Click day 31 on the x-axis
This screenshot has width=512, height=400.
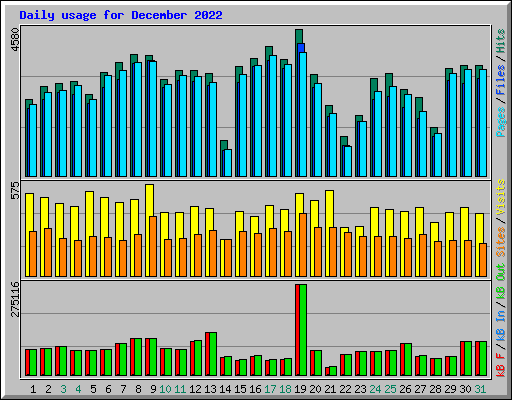click(480, 389)
